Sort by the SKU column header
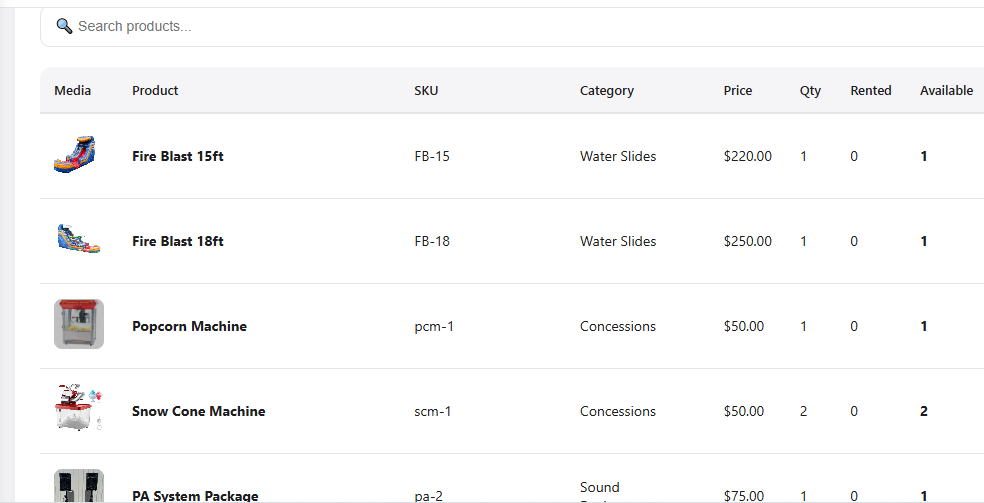Screen dimensions: 984x503 tap(426, 90)
